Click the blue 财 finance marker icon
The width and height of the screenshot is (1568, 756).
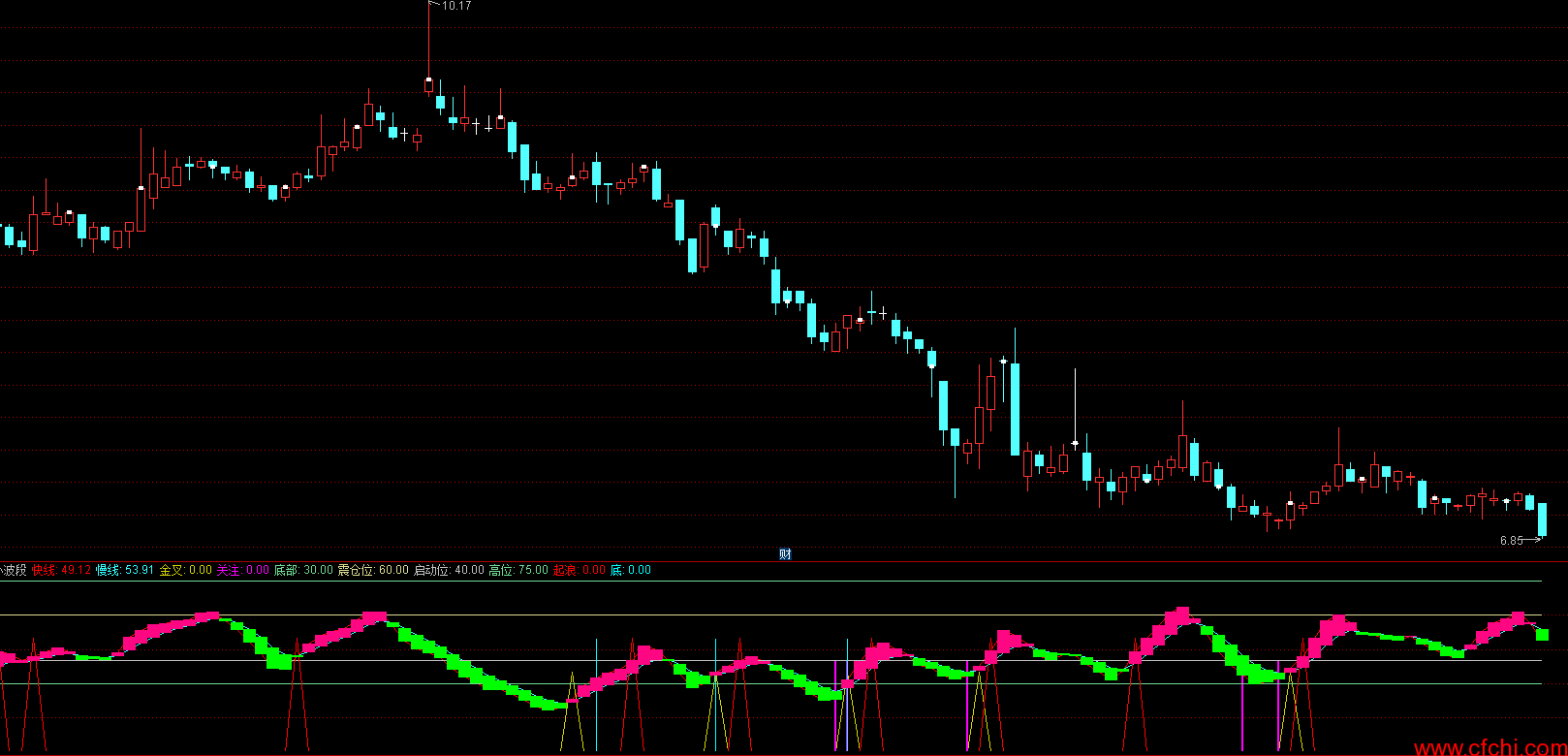785,554
